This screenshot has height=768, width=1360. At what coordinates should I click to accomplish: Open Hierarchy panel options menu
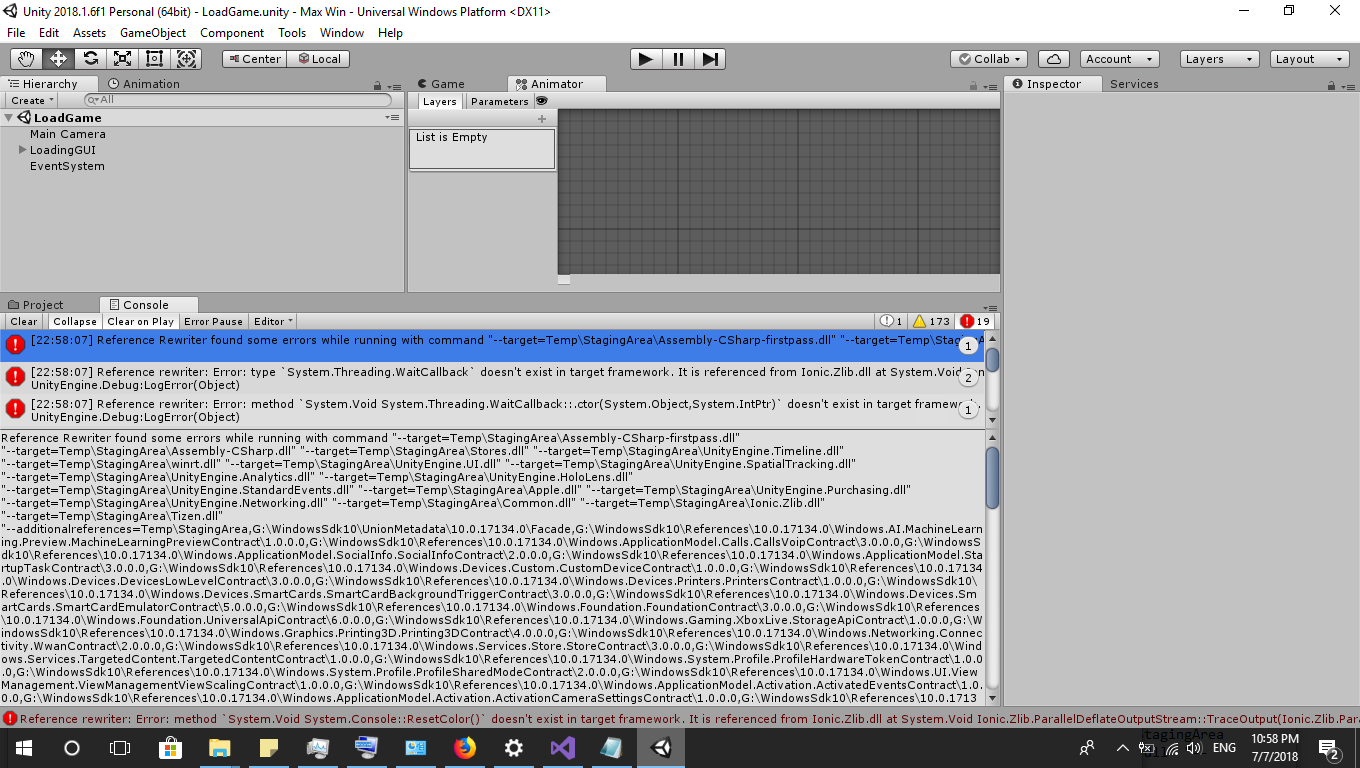(393, 86)
